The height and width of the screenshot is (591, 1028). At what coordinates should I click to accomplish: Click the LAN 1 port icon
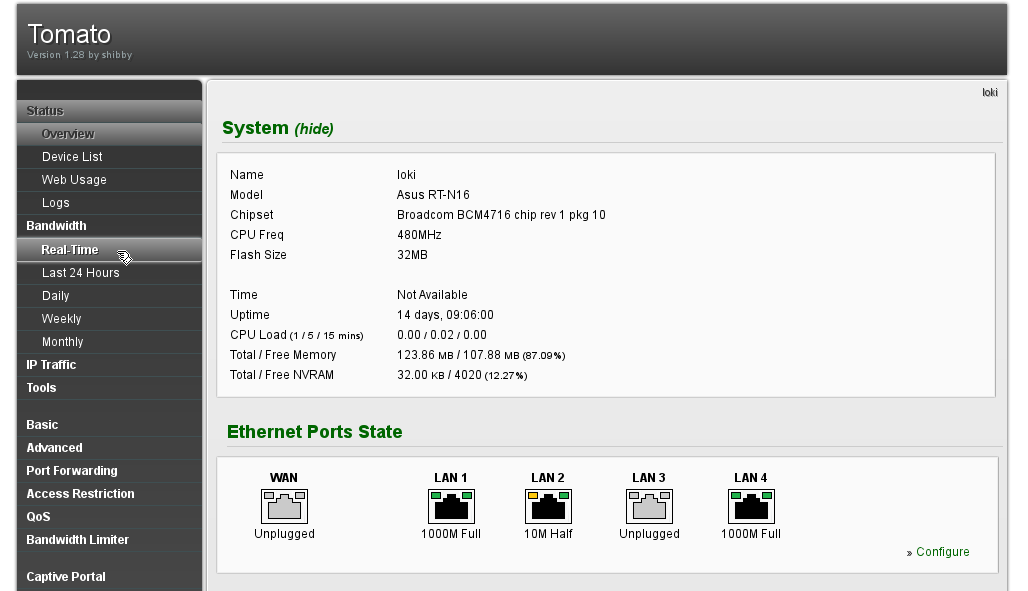point(451,506)
